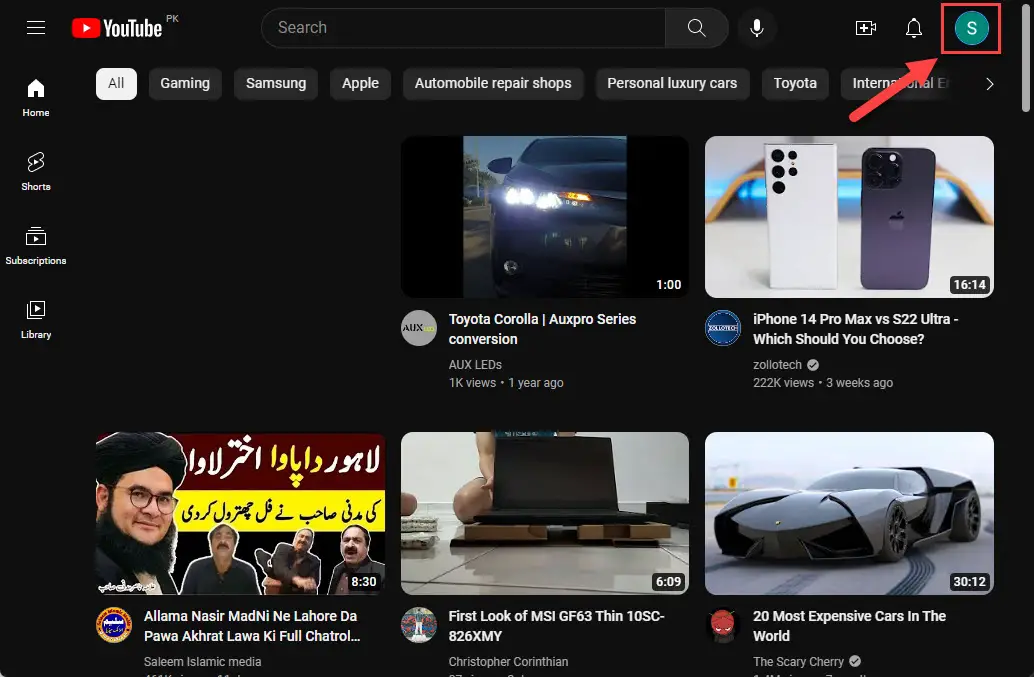Select the Gaming filter chip

click(x=185, y=84)
